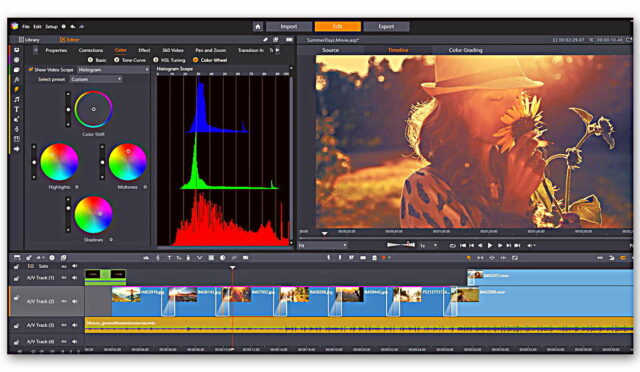Open the Color Grading tab

[x=466, y=50]
